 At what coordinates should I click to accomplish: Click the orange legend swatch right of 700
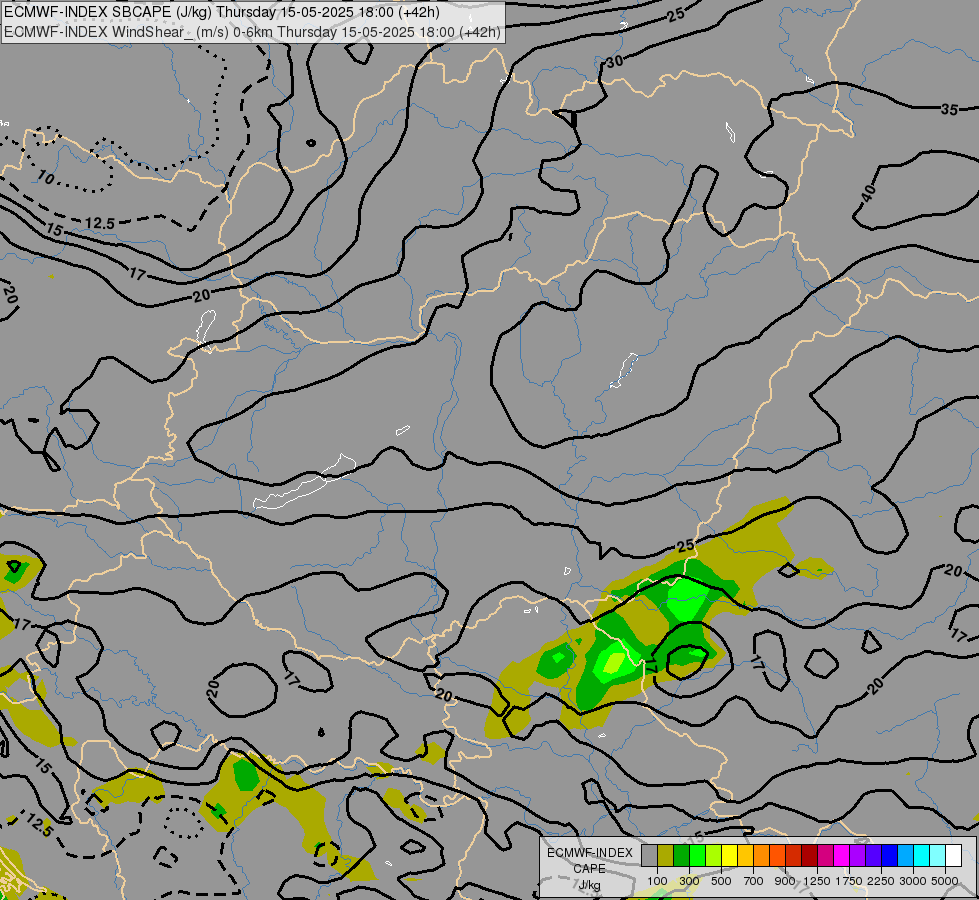pyautogui.click(x=761, y=856)
